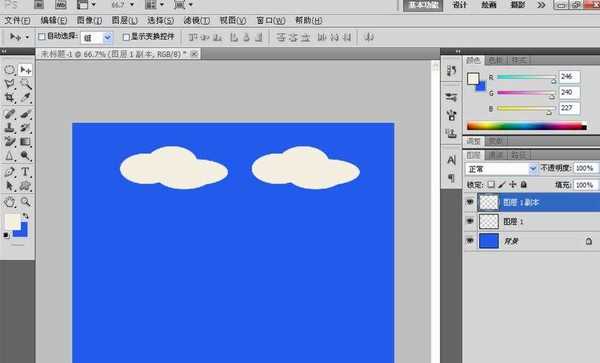Open the Paragraph panel icon in dock

pos(452,178)
